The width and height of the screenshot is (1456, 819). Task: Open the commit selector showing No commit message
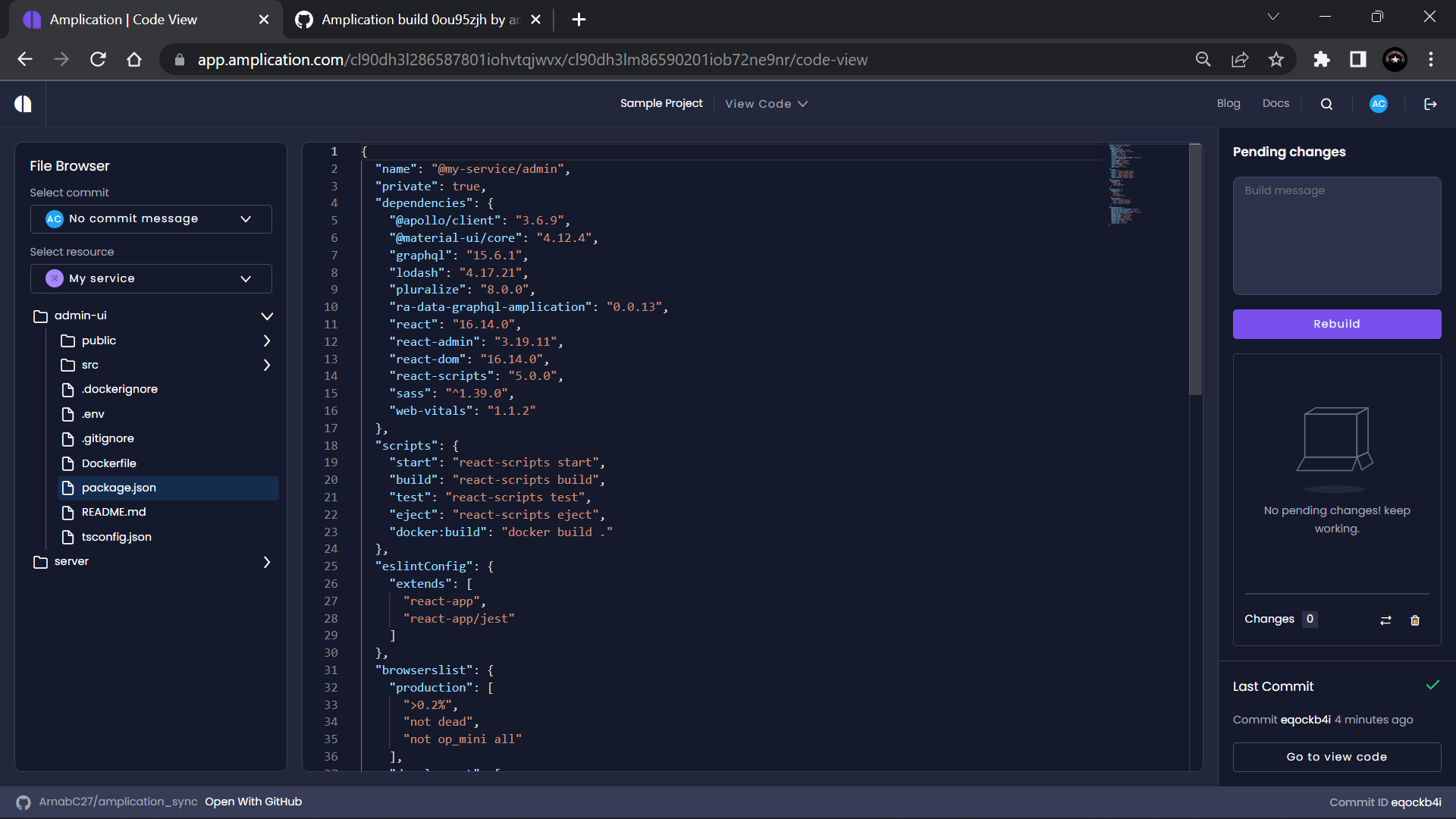point(150,218)
